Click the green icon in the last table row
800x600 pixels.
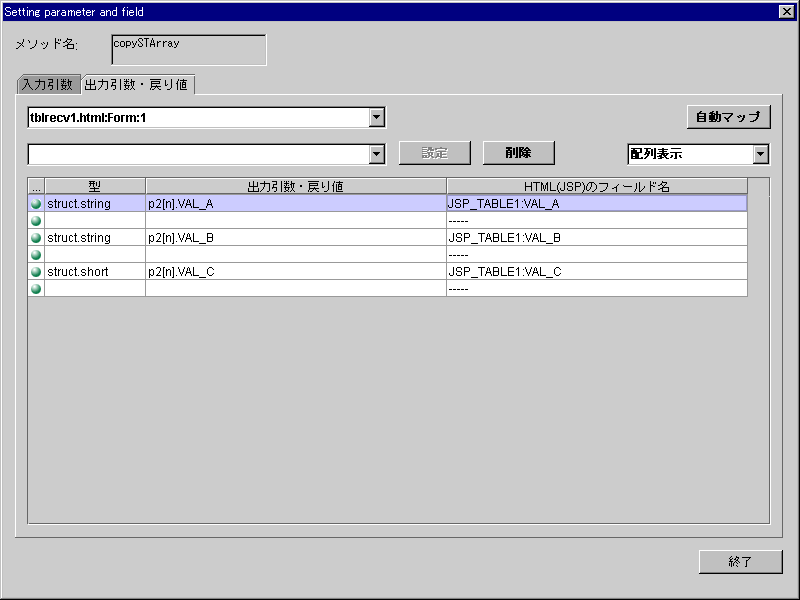[x=36, y=289]
